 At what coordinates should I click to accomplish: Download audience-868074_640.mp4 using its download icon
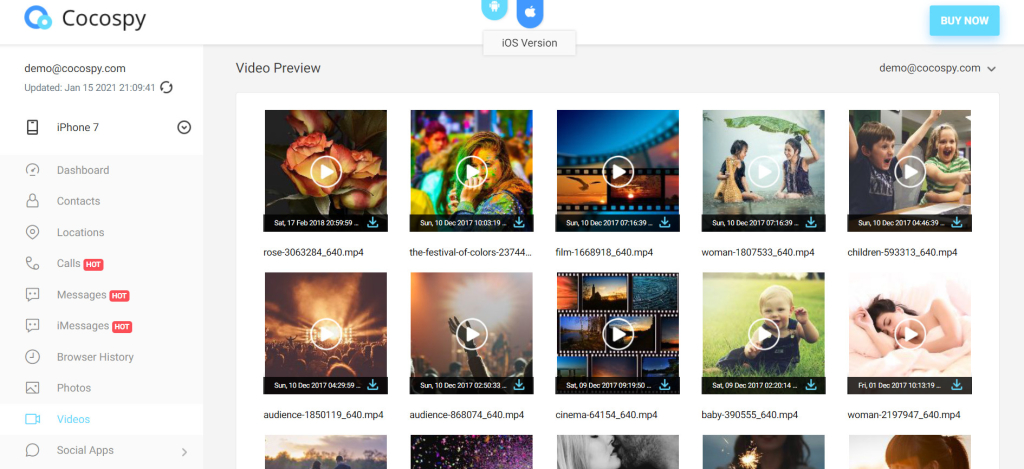tap(519, 385)
